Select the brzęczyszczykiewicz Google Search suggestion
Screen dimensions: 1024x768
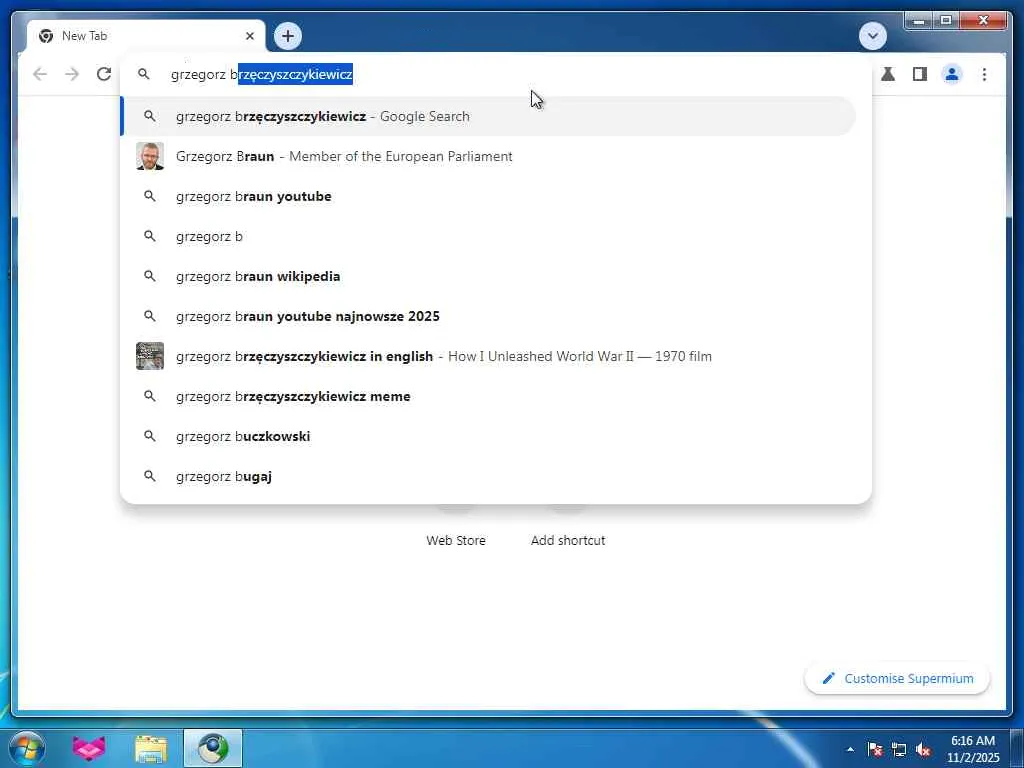click(488, 116)
